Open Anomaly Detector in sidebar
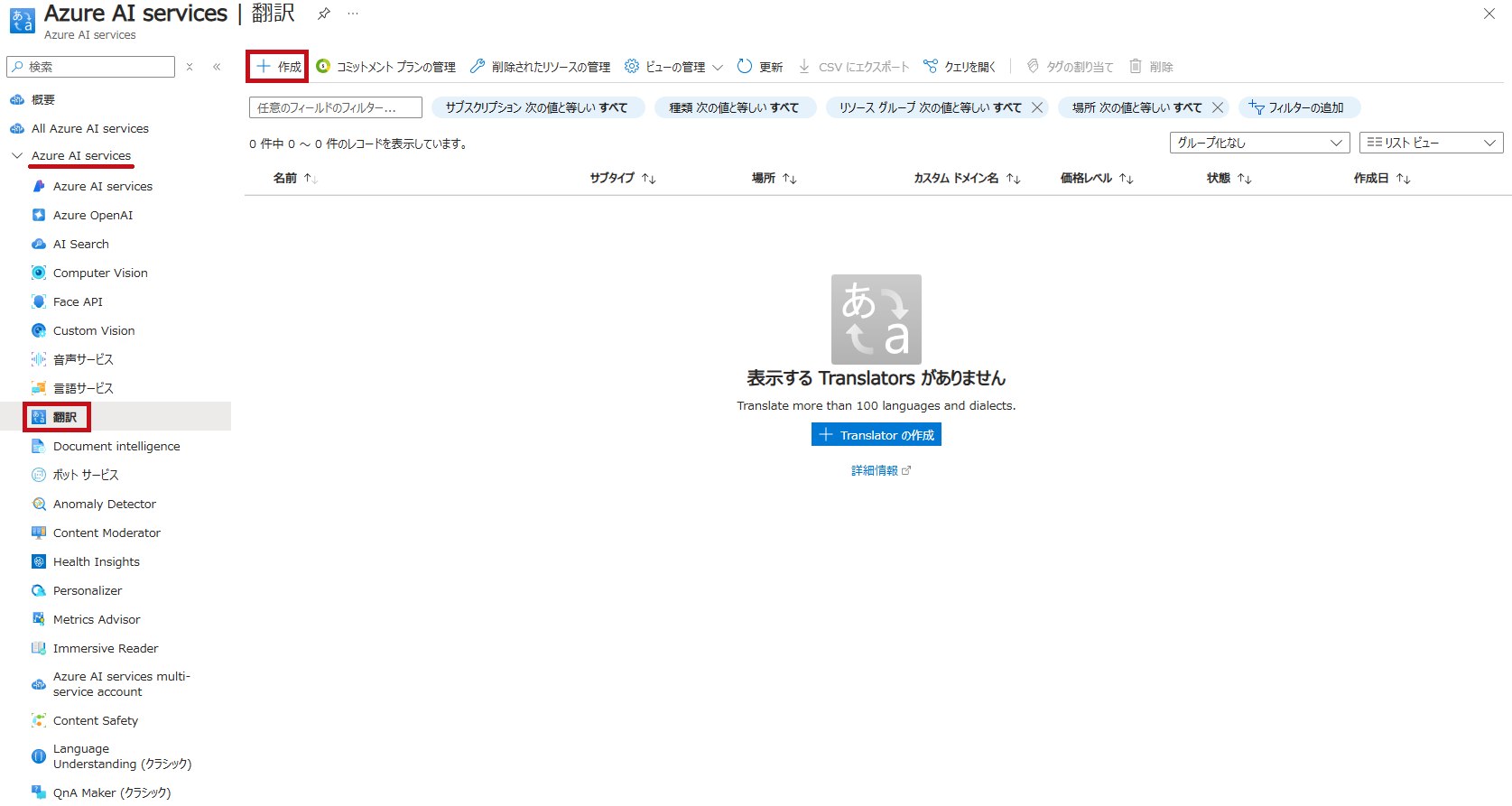1512x806 pixels. pos(104,504)
